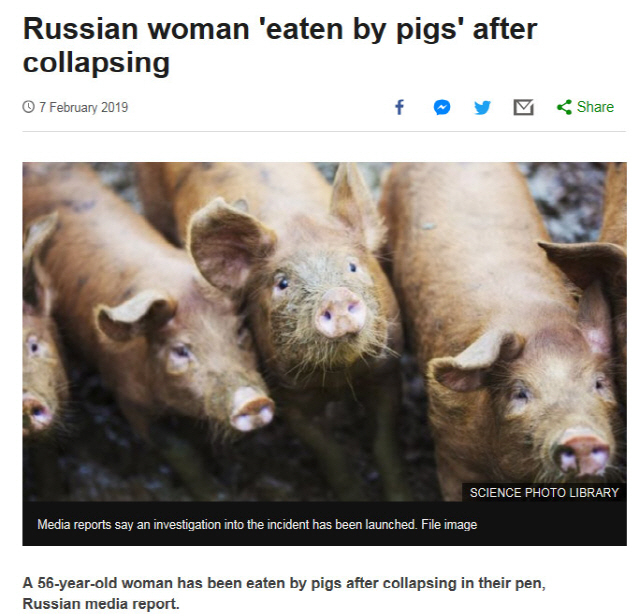
Task: Click the 'Russian woman eaten by pigs' headline
Action: 280,45
